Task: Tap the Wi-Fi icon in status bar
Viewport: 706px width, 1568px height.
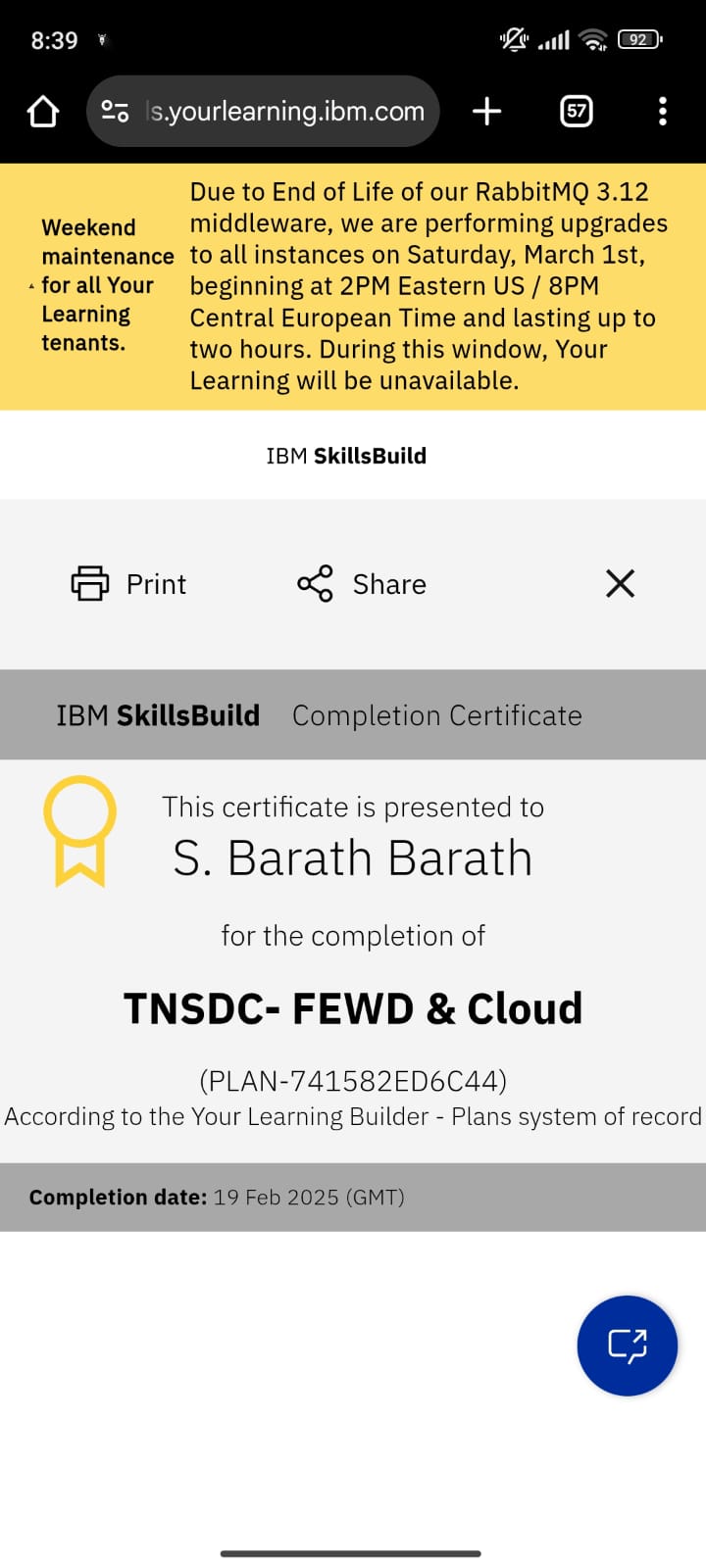Action: pyautogui.click(x=593, y=39)
